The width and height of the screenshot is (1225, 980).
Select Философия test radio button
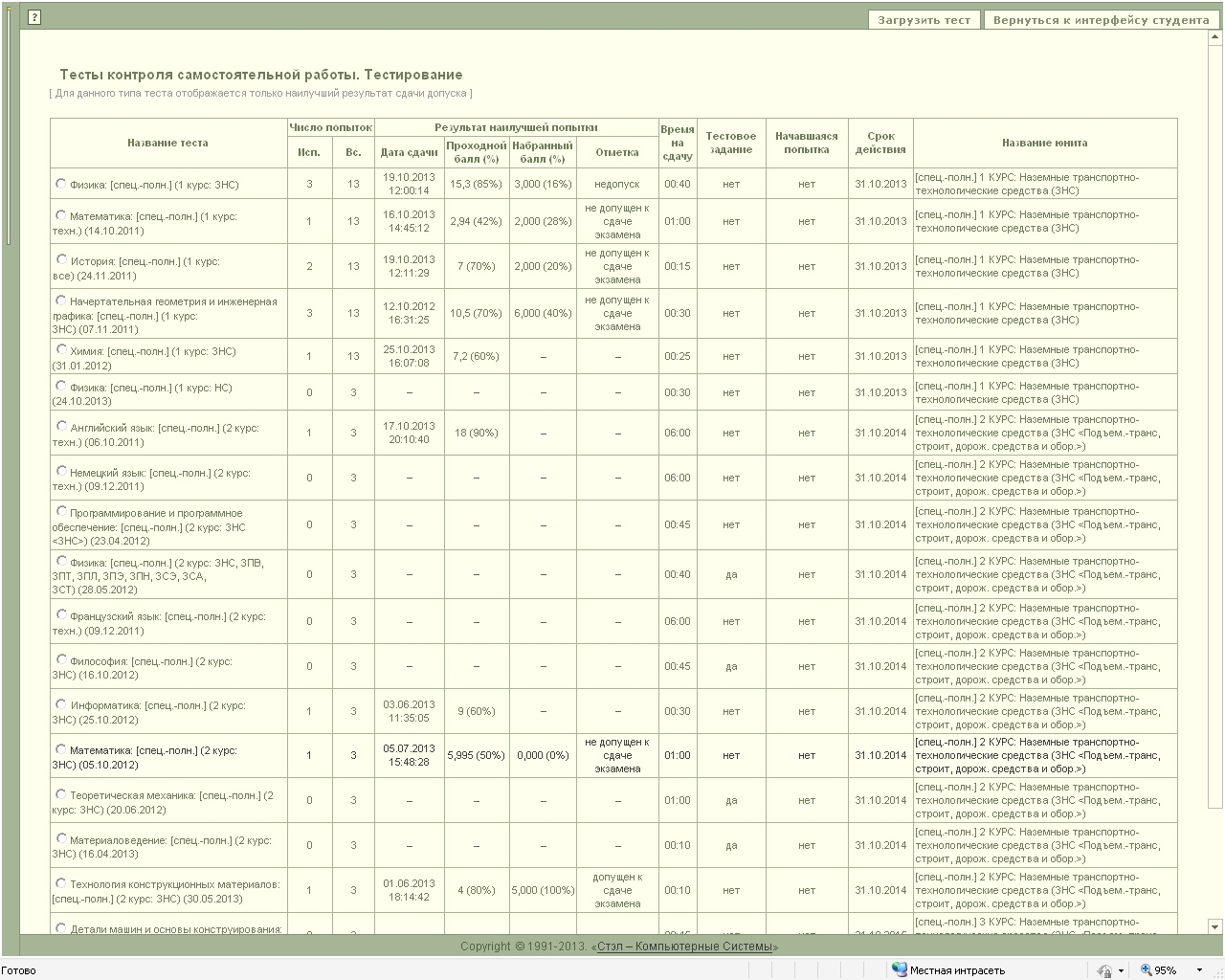[x=61, y=660]
